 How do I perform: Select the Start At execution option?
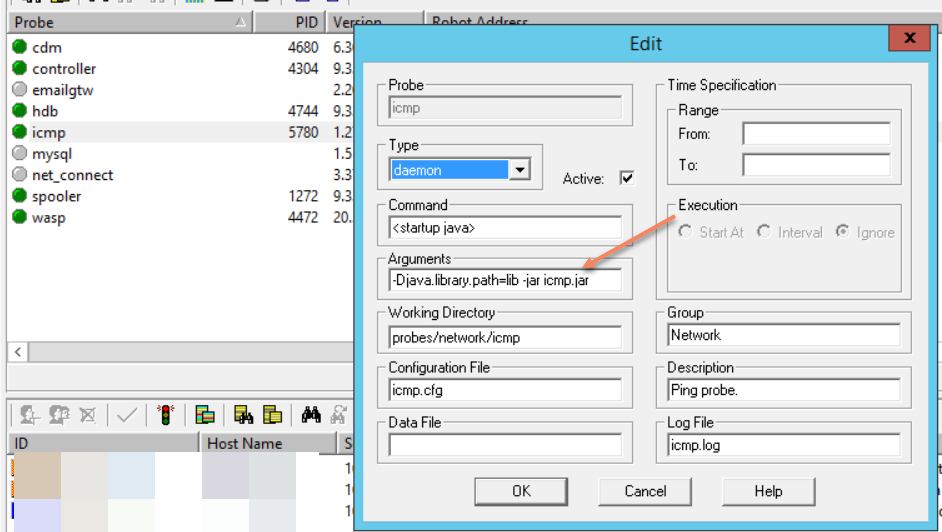pos(685,232)
